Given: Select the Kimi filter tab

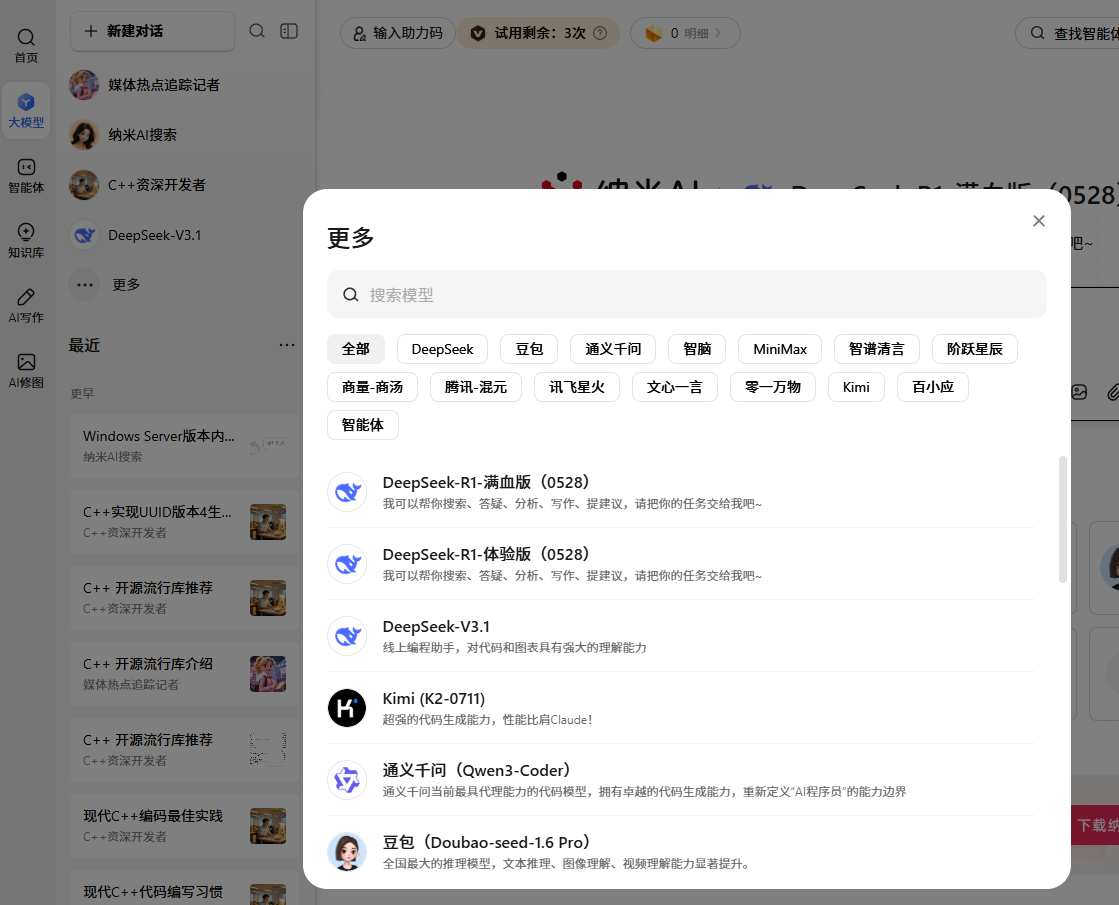Looking at the screenshot, I should pyautogui.click(x=856, y=387).
